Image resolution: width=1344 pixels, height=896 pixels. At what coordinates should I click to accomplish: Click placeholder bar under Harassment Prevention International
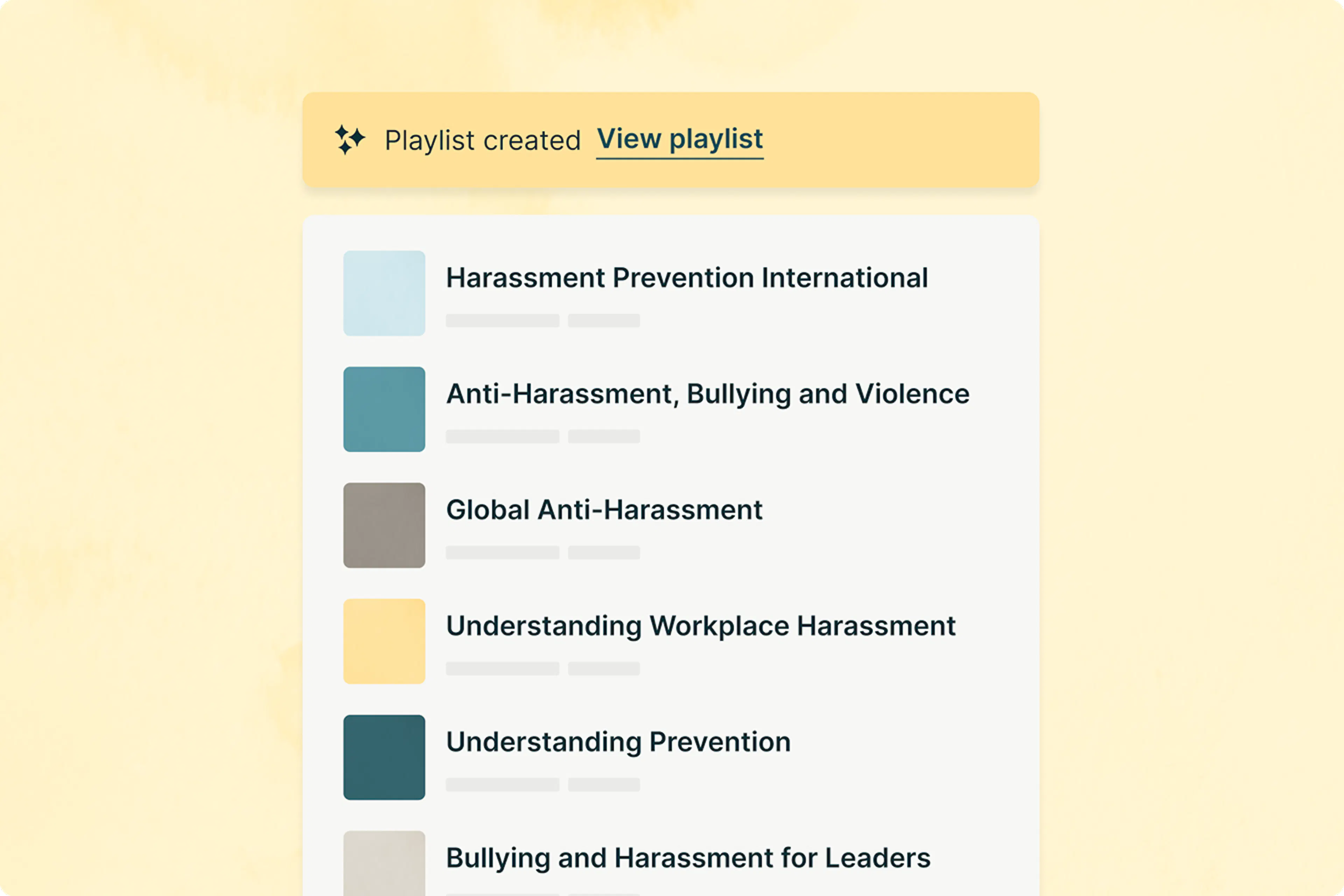coord(502,321)
